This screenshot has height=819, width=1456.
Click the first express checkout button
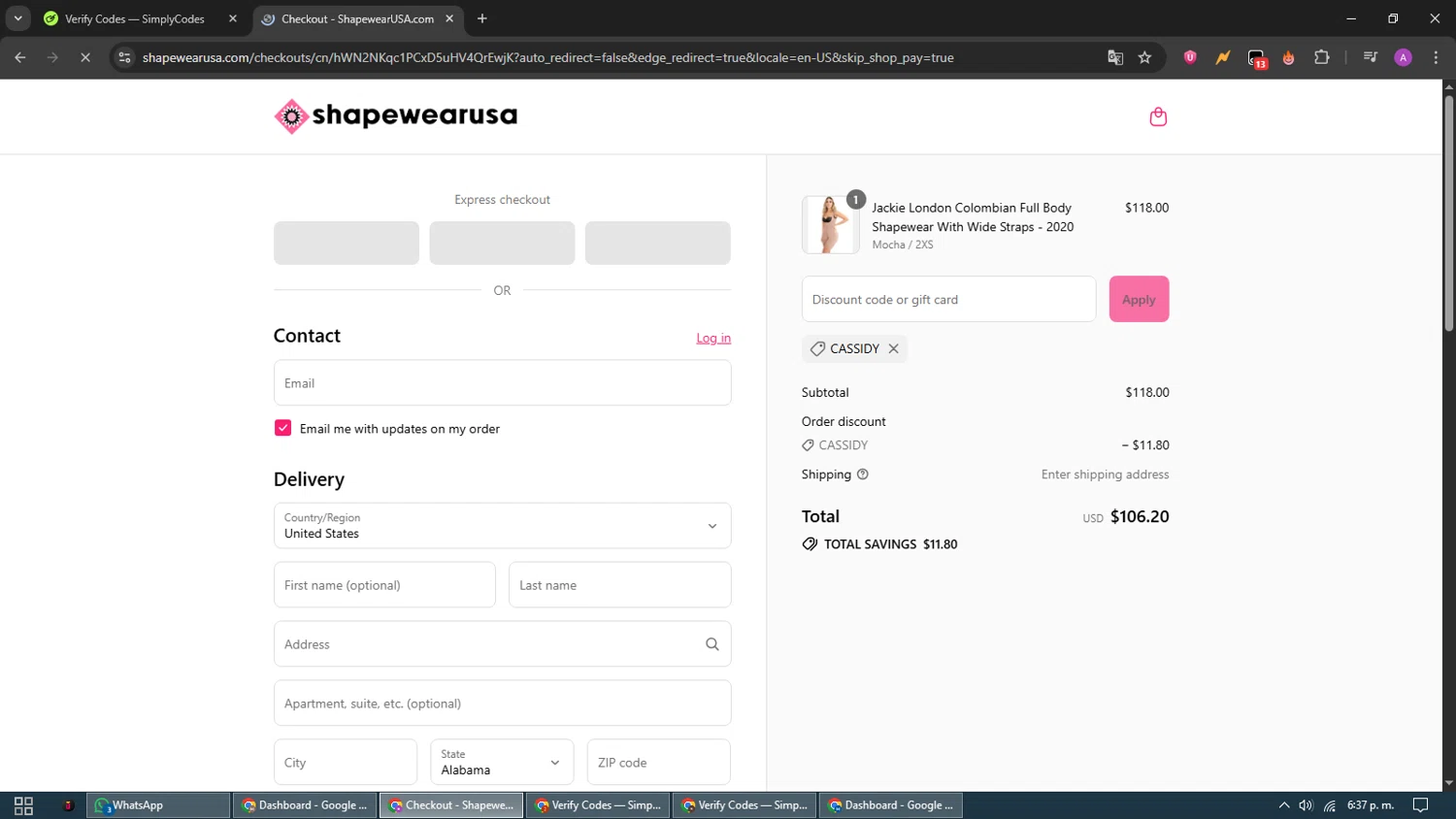coord(347,243)
